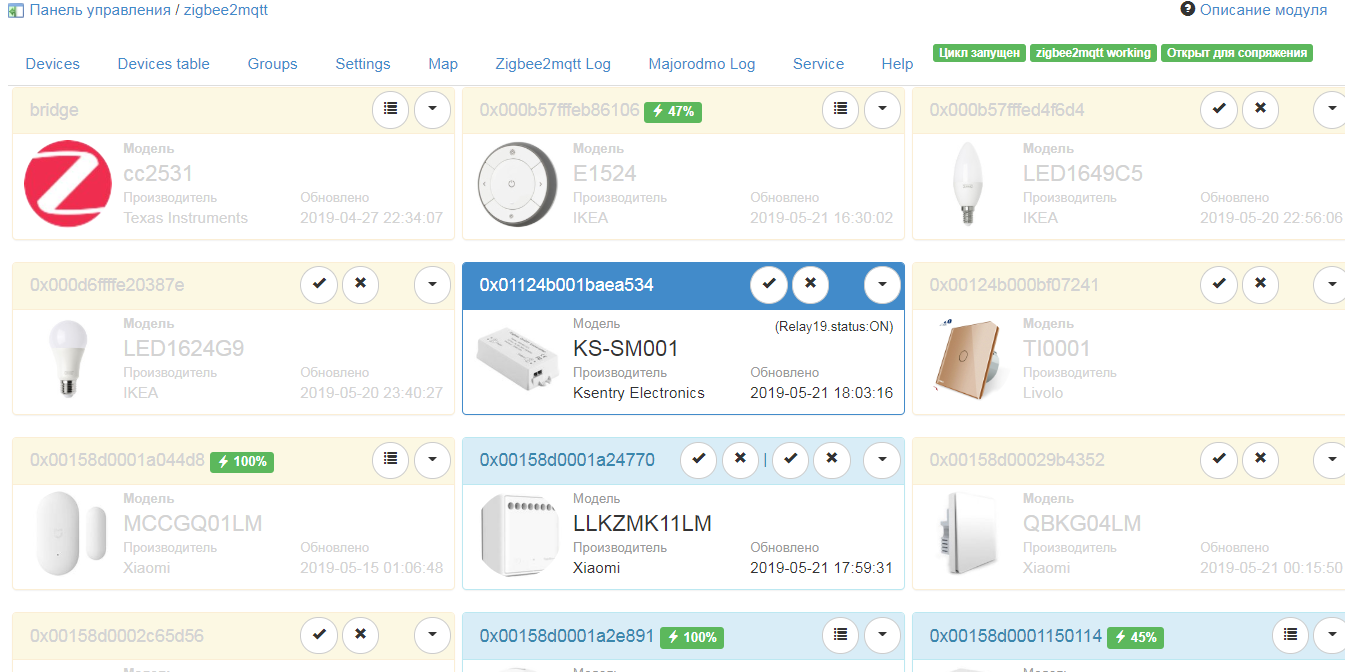Expand dropdown on 0x00158d0001a044d8 card

(x=432, y=459)
